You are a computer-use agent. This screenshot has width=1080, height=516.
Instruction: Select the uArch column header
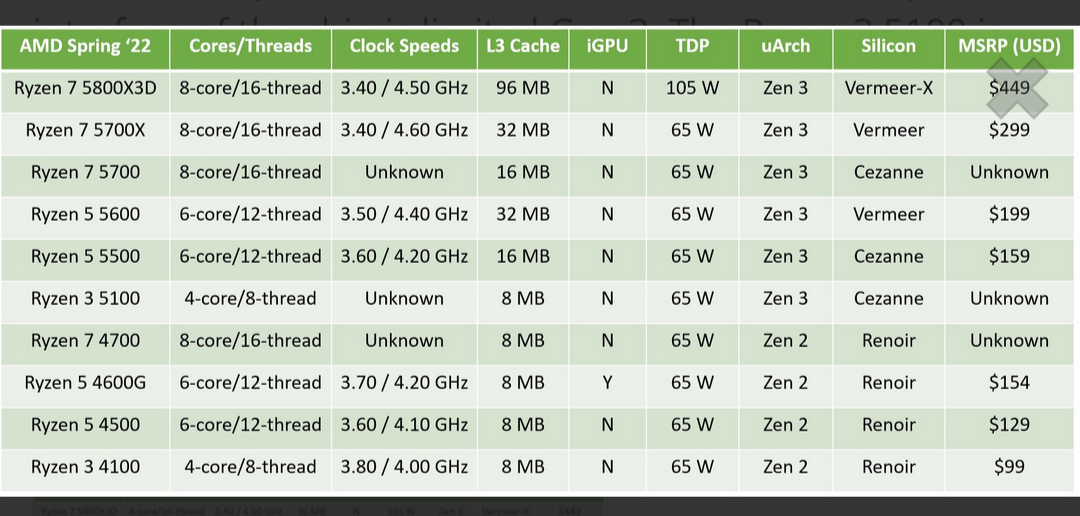pos(785,46)
